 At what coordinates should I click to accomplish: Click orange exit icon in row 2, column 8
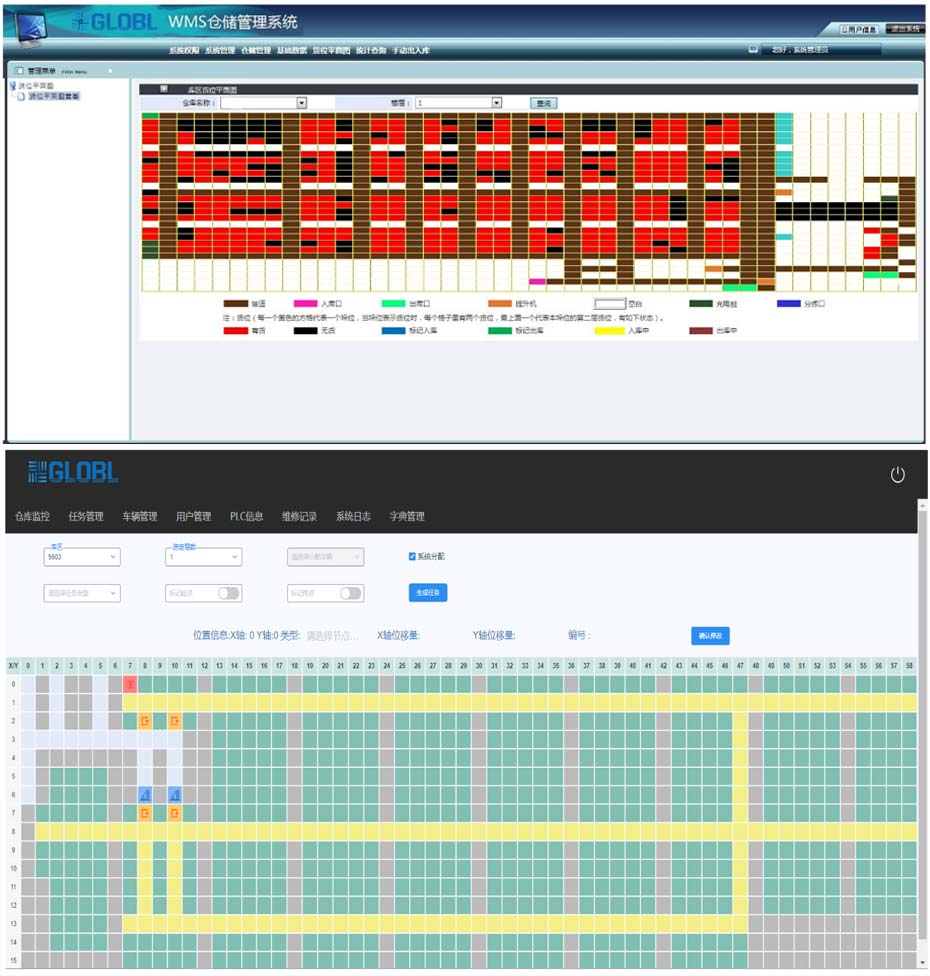pos(145,721)
